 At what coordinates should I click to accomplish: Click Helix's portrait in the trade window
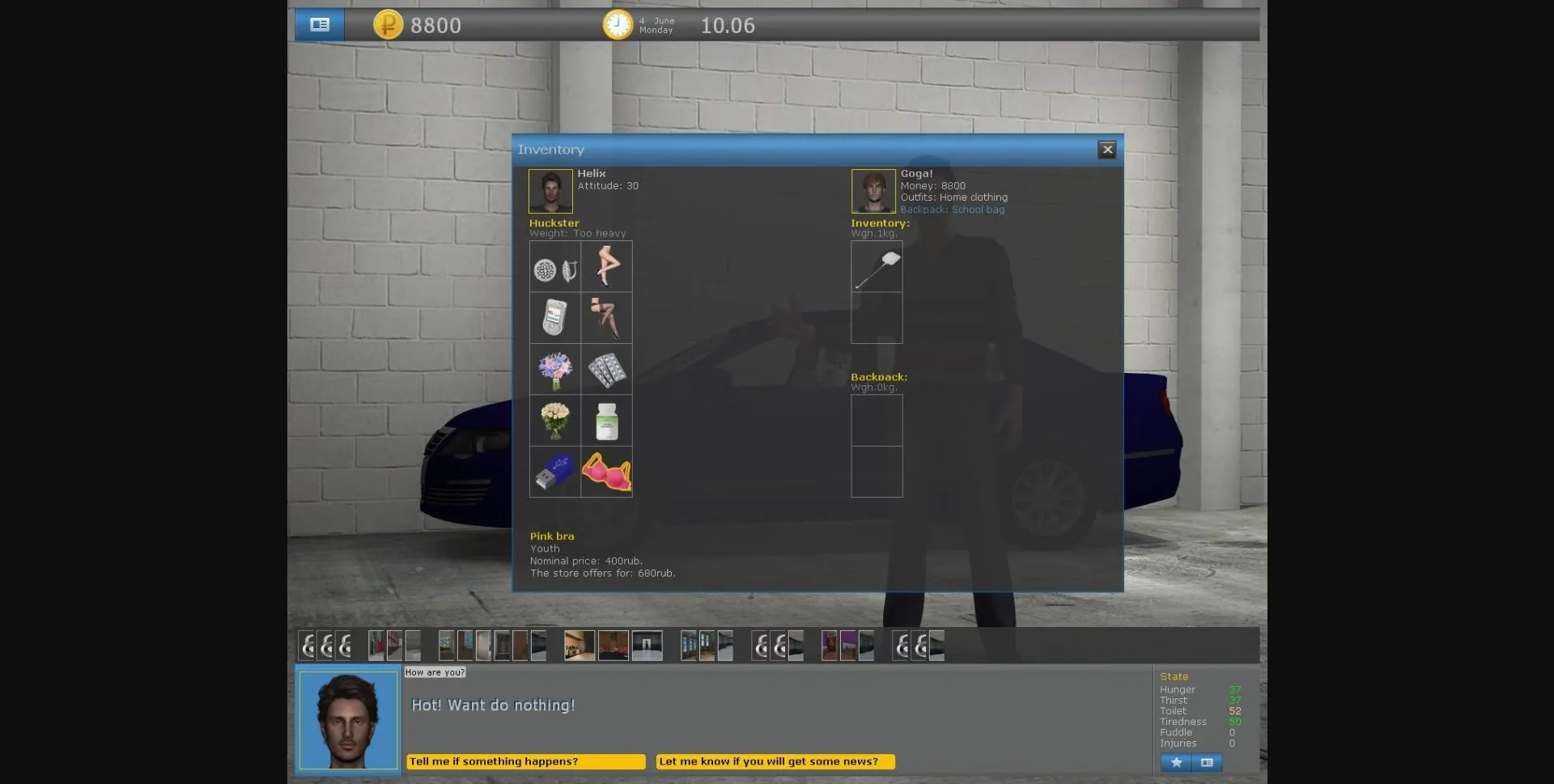550,191
